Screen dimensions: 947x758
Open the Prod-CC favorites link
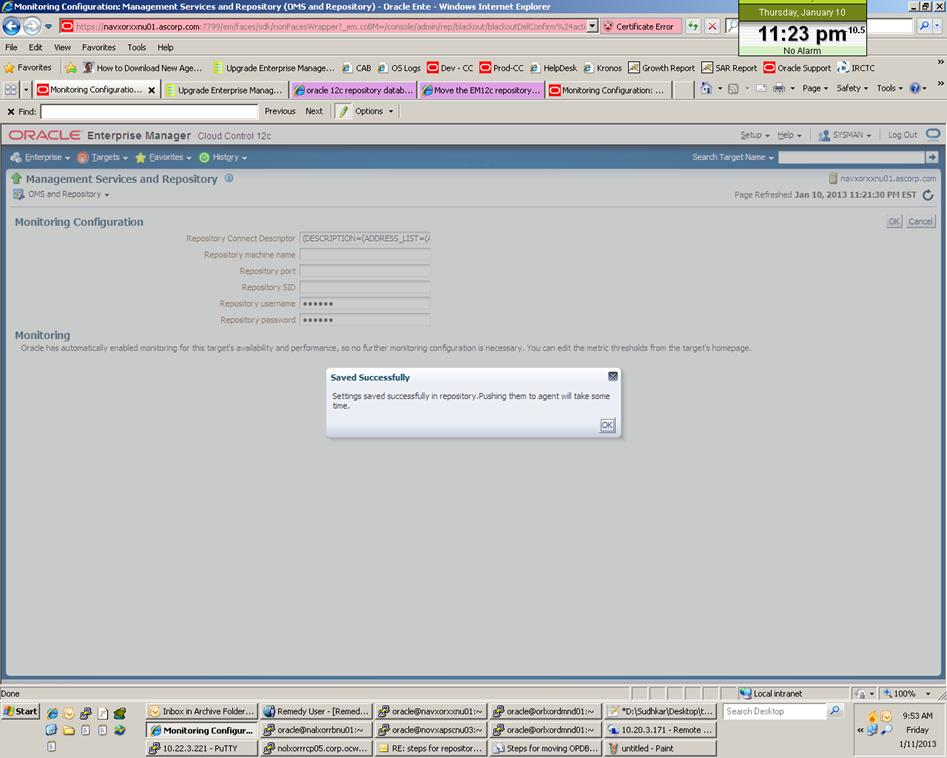501,68
